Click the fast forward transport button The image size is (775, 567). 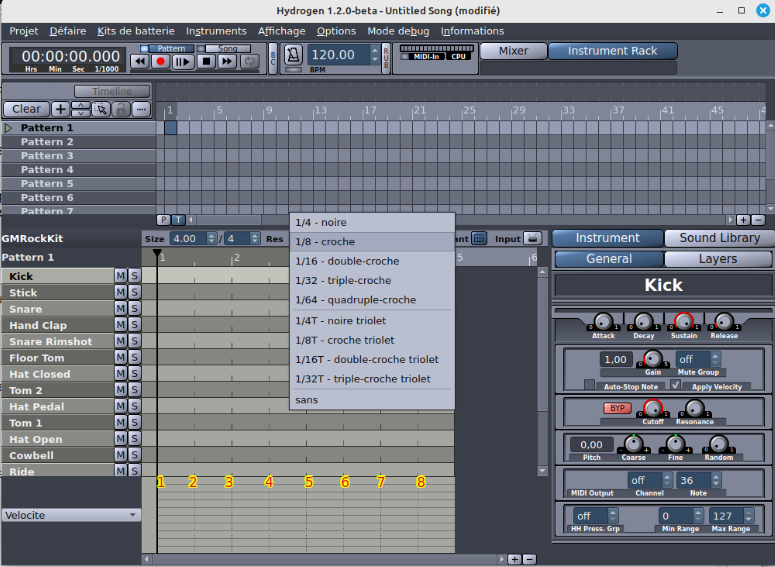[x=227, y=62]
